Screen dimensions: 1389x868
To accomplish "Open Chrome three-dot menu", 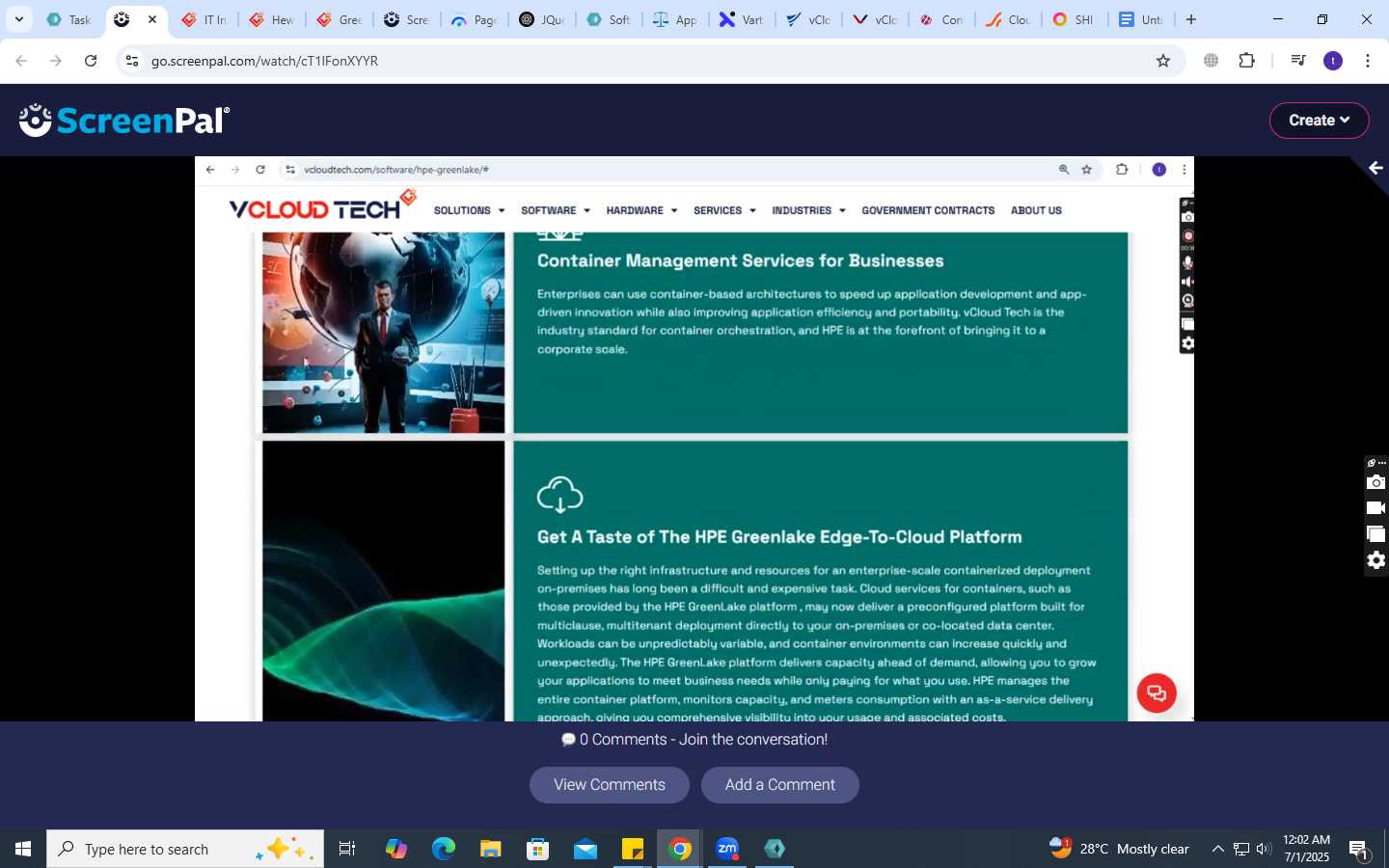I will coord(1368,61).
